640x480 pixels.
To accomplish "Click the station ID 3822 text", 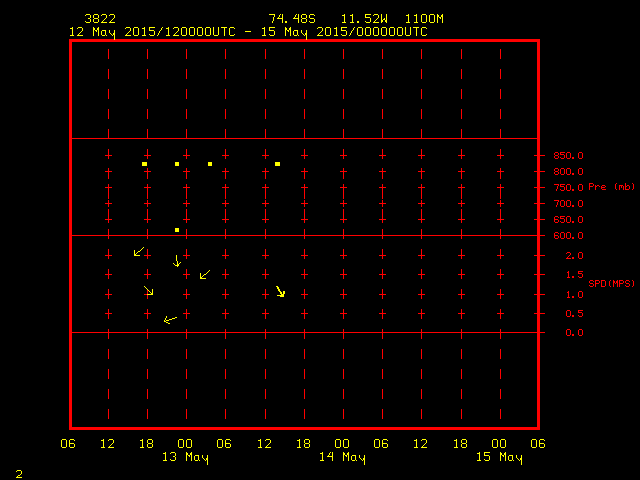I will (x=100, y=19).
